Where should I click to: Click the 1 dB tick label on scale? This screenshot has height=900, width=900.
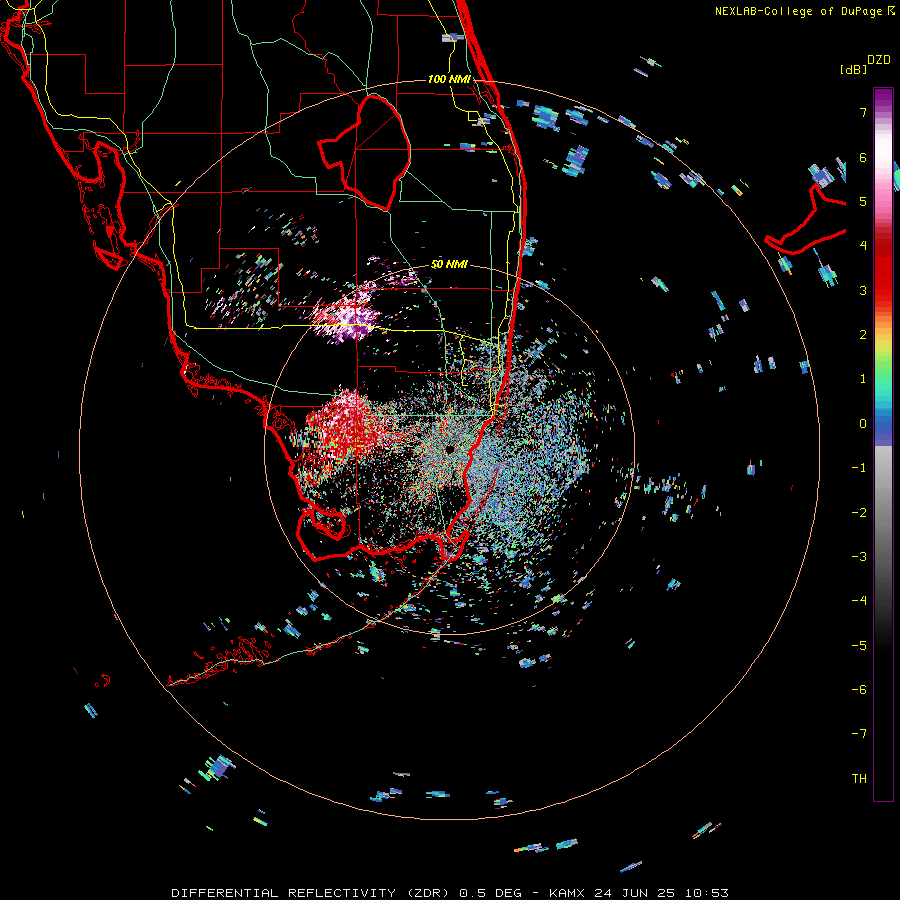(863, 379)
